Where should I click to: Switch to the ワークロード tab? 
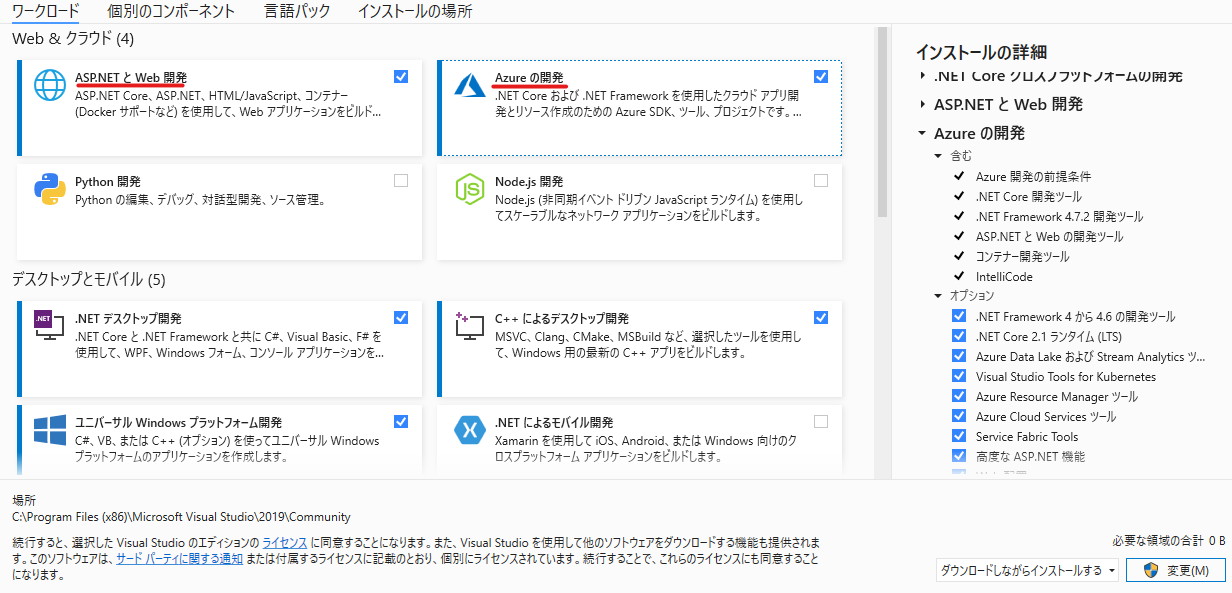[45, 11]
